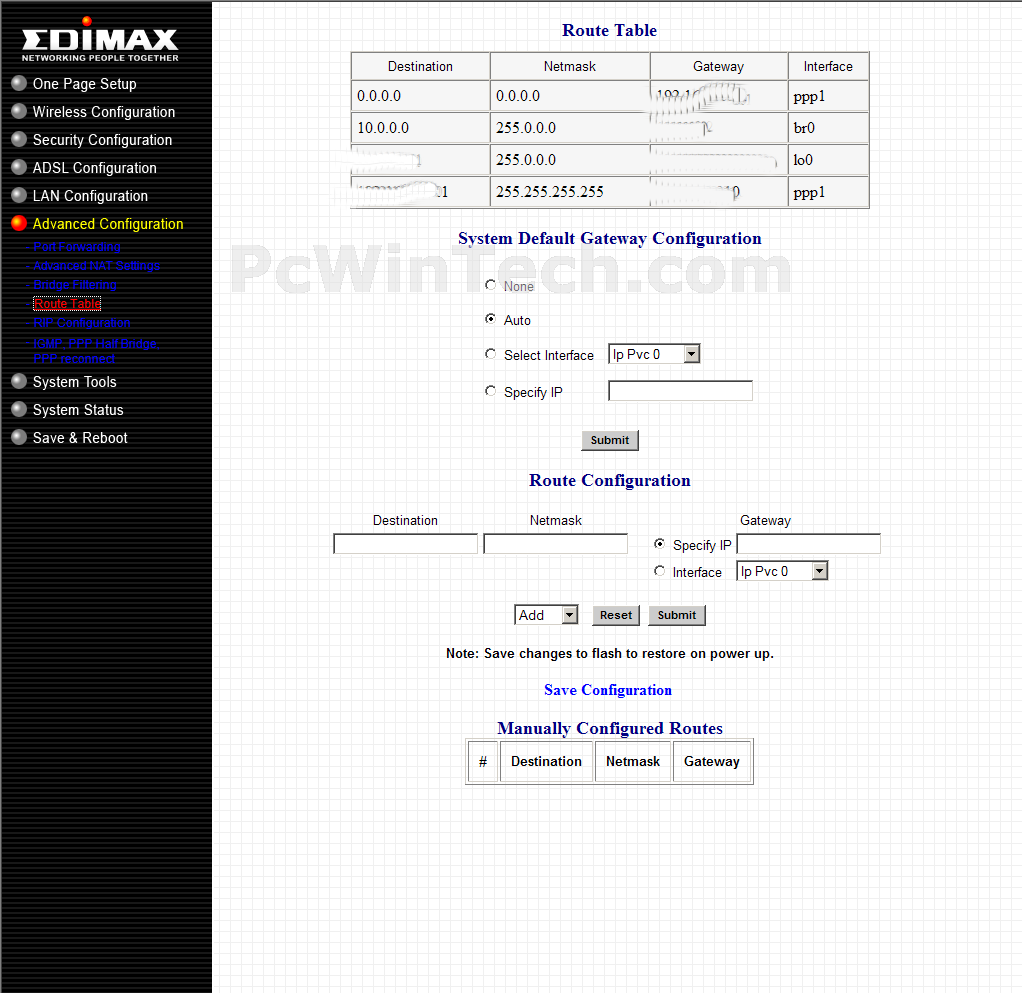Open IGMP, PPP Half Bridge, PPP reconnect link
This screenshot has width=1022, height=993.
(96, 351)
